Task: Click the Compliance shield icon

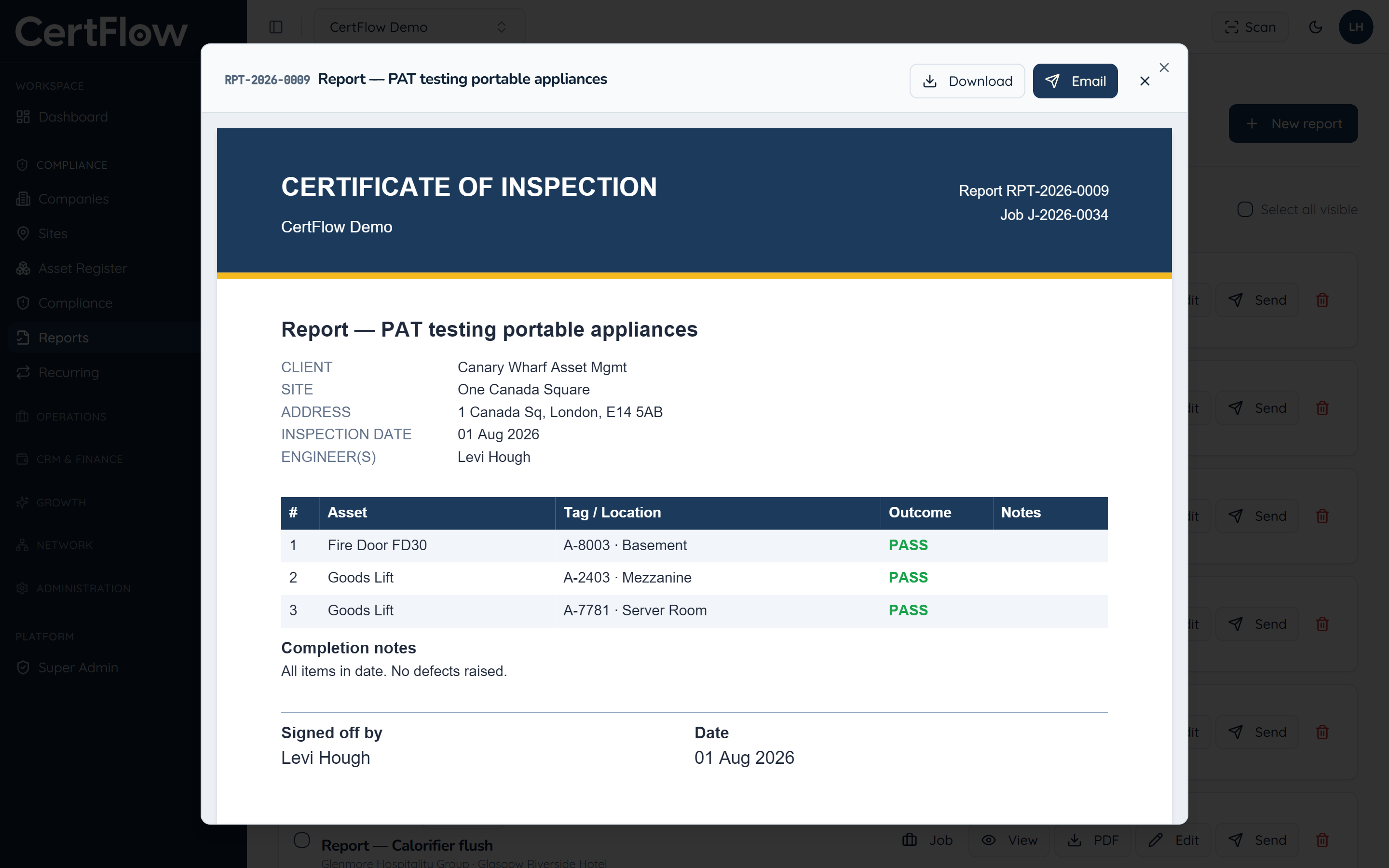Action: (x=23, y=302)
